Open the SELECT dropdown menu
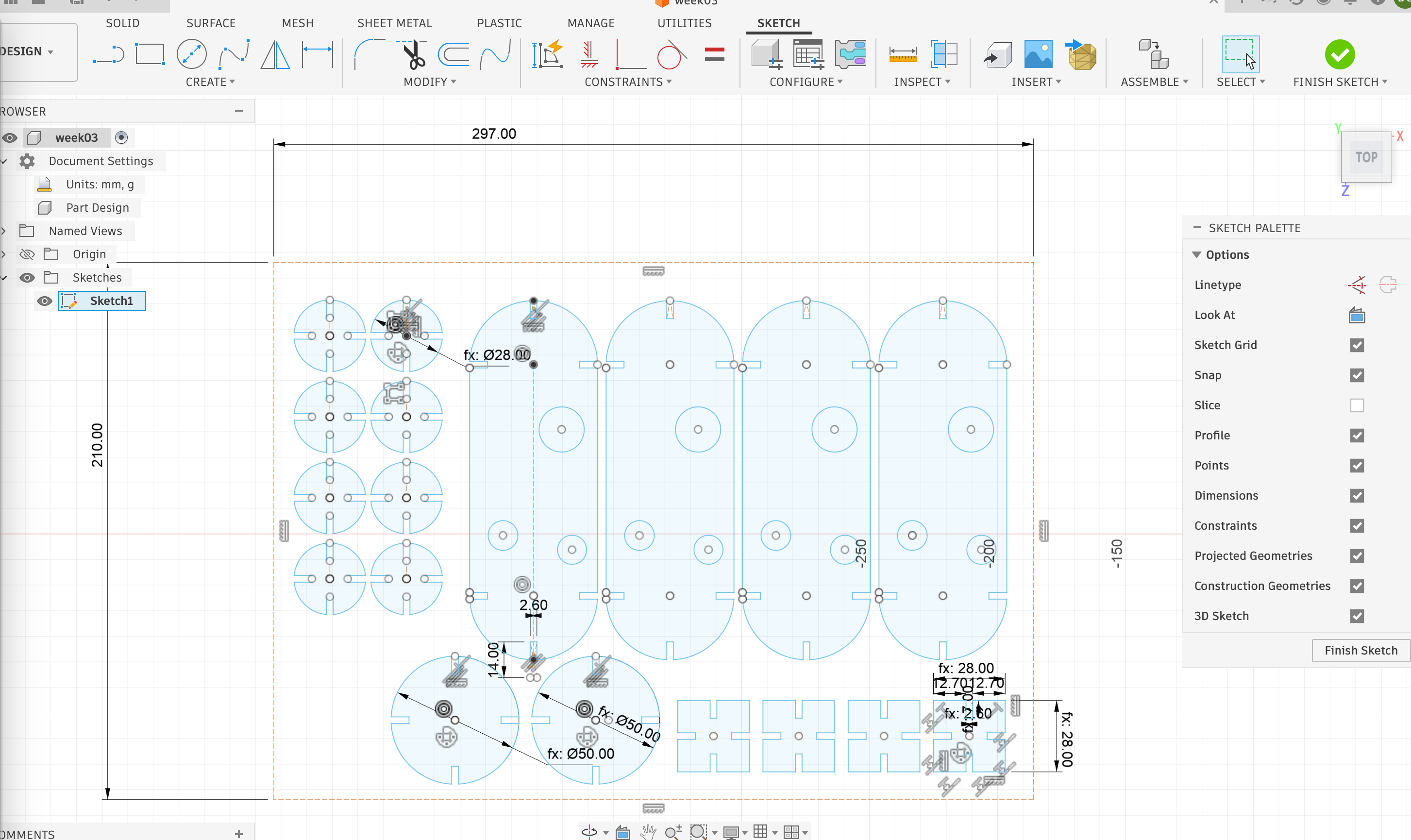The image size is (1411, 840). (1241, 82)
